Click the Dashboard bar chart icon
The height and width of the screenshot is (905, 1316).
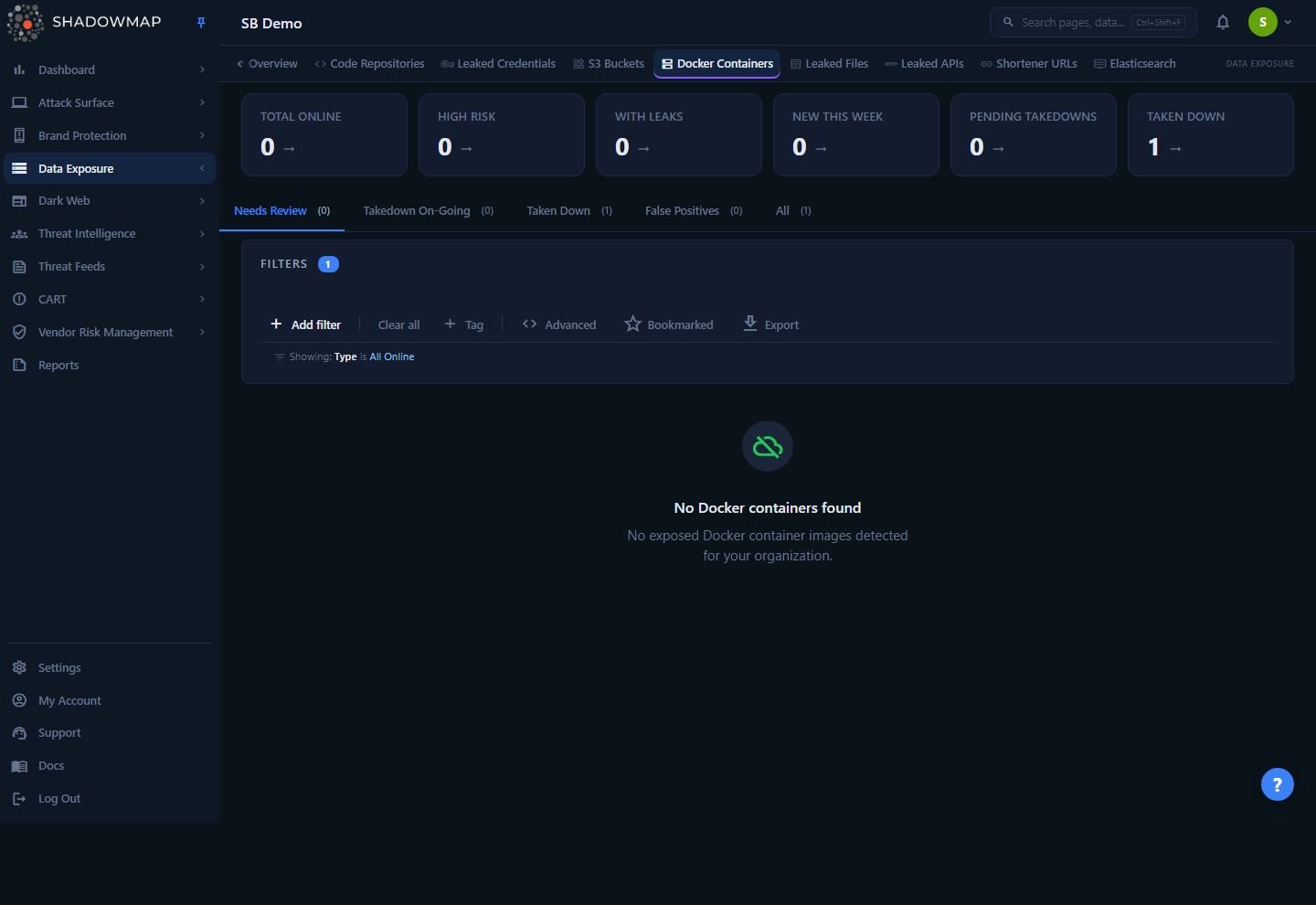(19, 69)
